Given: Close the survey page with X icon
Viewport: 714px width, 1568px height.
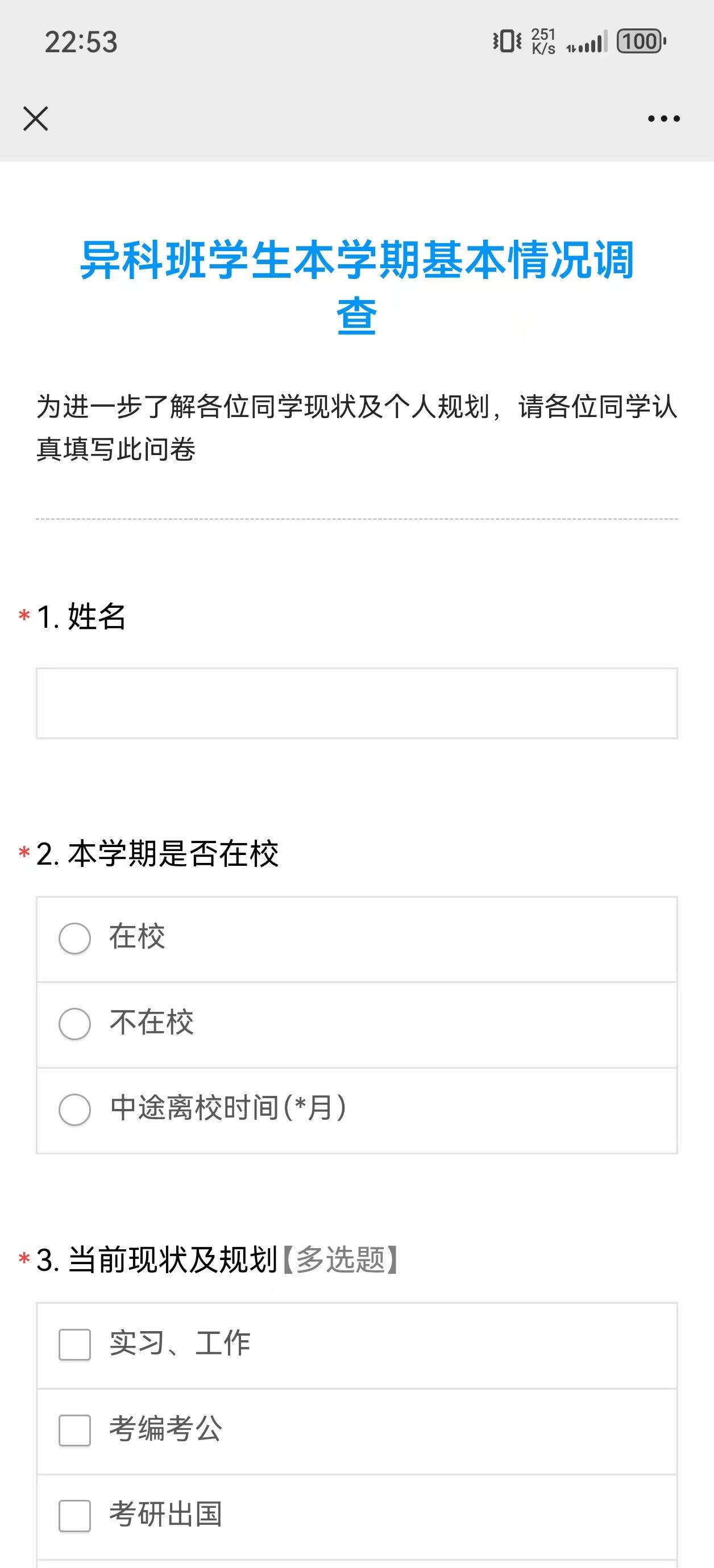Looking at the screenshot, I should [35, 119].
